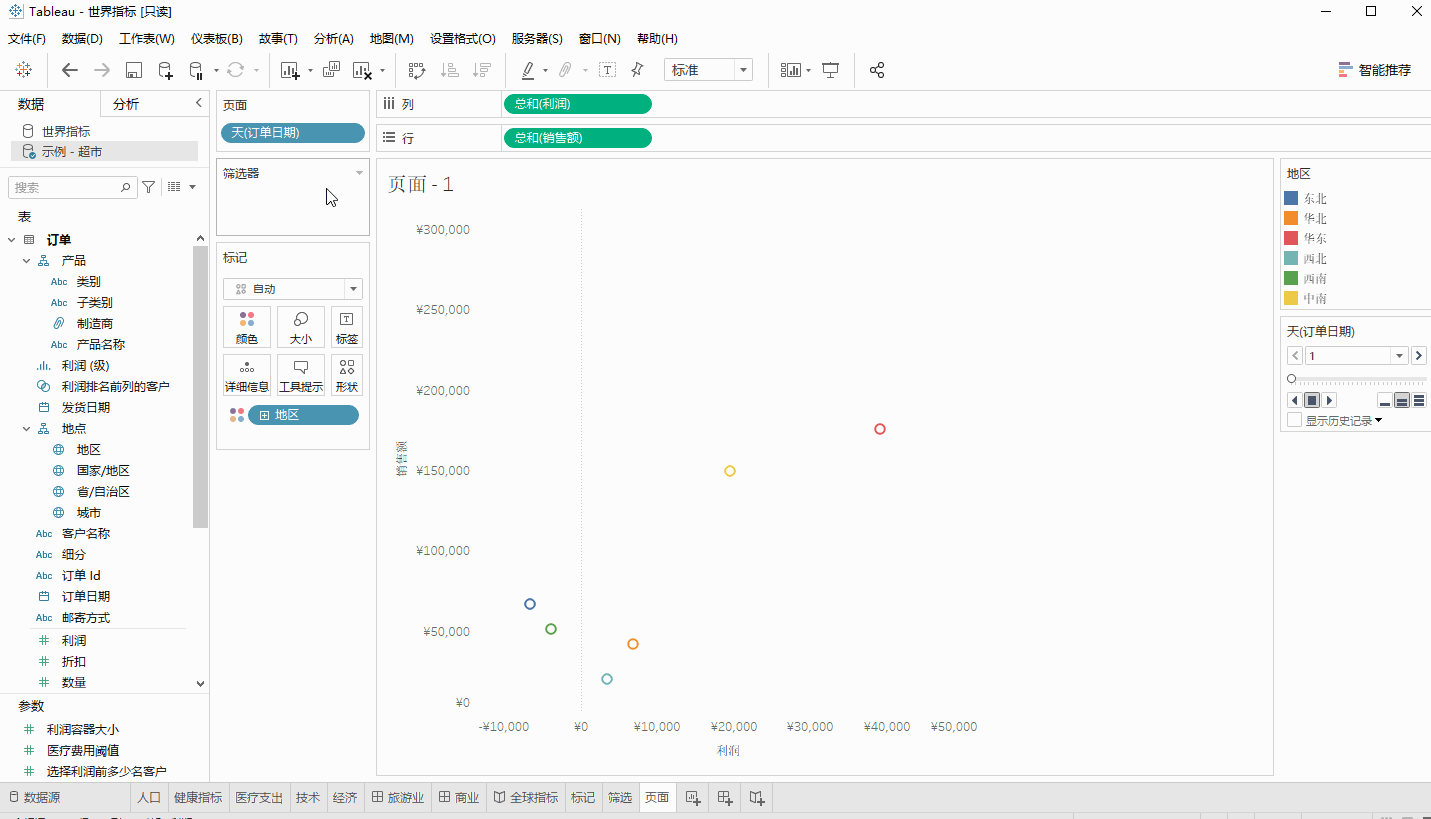The image size is (1431, 819).
Task: Open the 大小 size mark card
Action: coord(300,327)
